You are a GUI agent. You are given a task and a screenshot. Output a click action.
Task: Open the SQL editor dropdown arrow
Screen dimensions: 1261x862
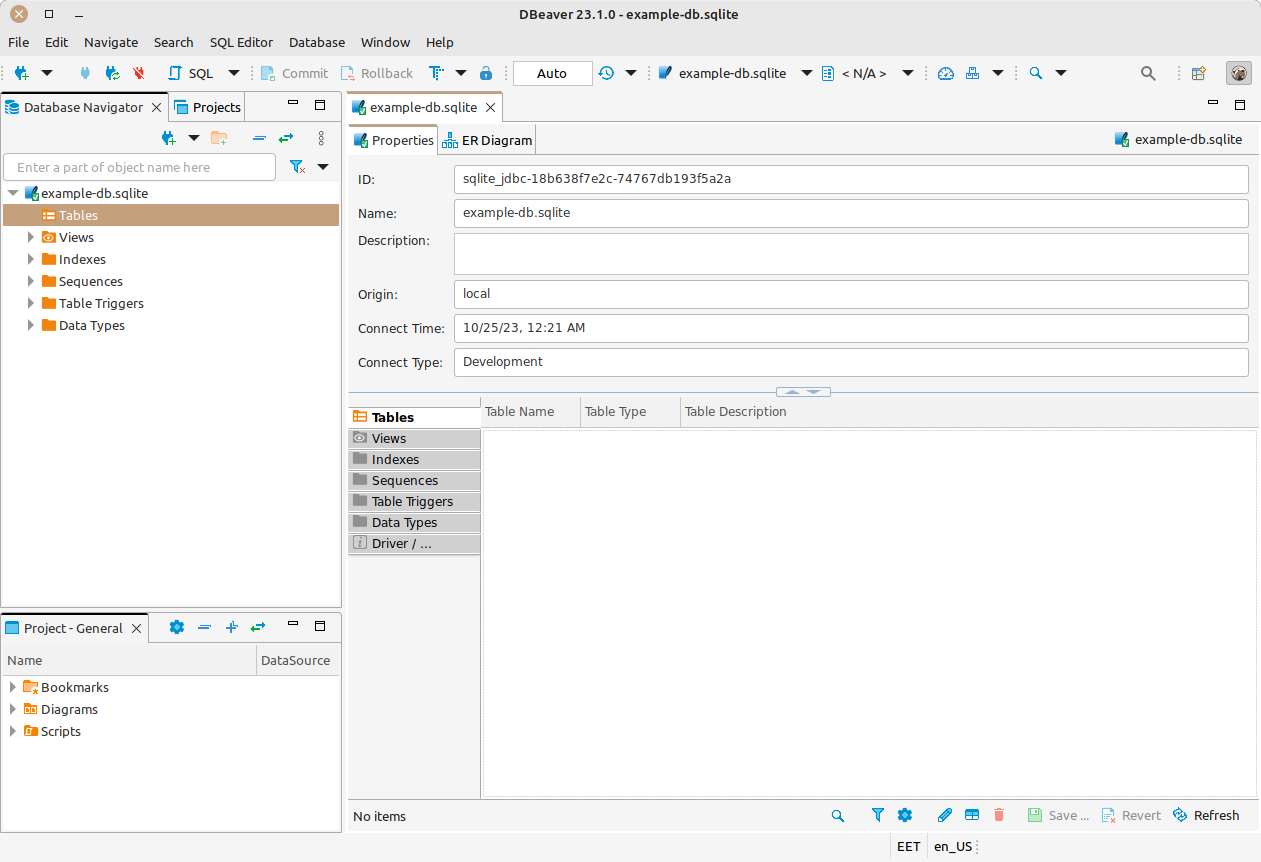[234, 73]
